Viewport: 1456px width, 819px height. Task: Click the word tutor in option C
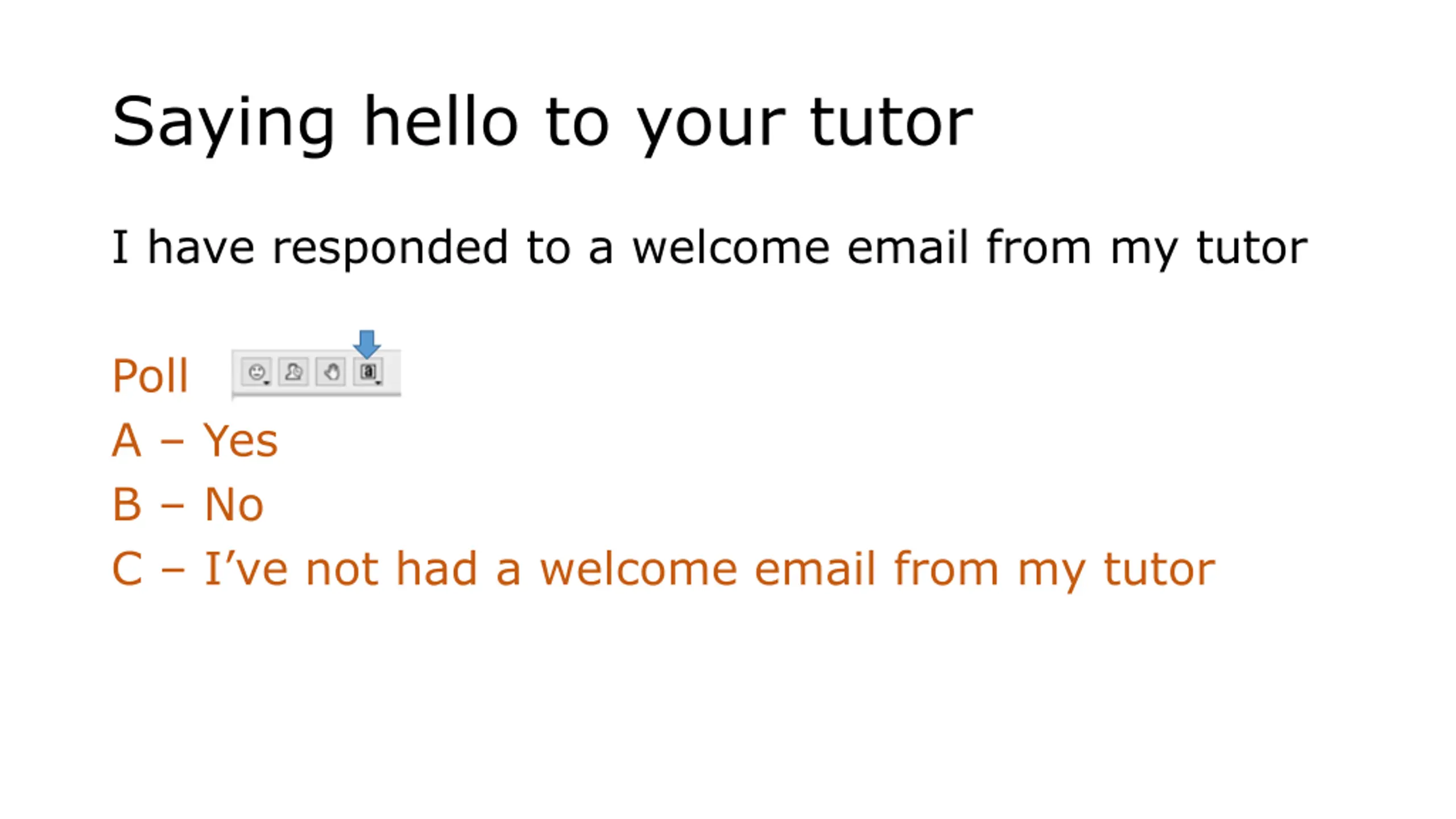pyautogui.click(x=1159, y=569)
